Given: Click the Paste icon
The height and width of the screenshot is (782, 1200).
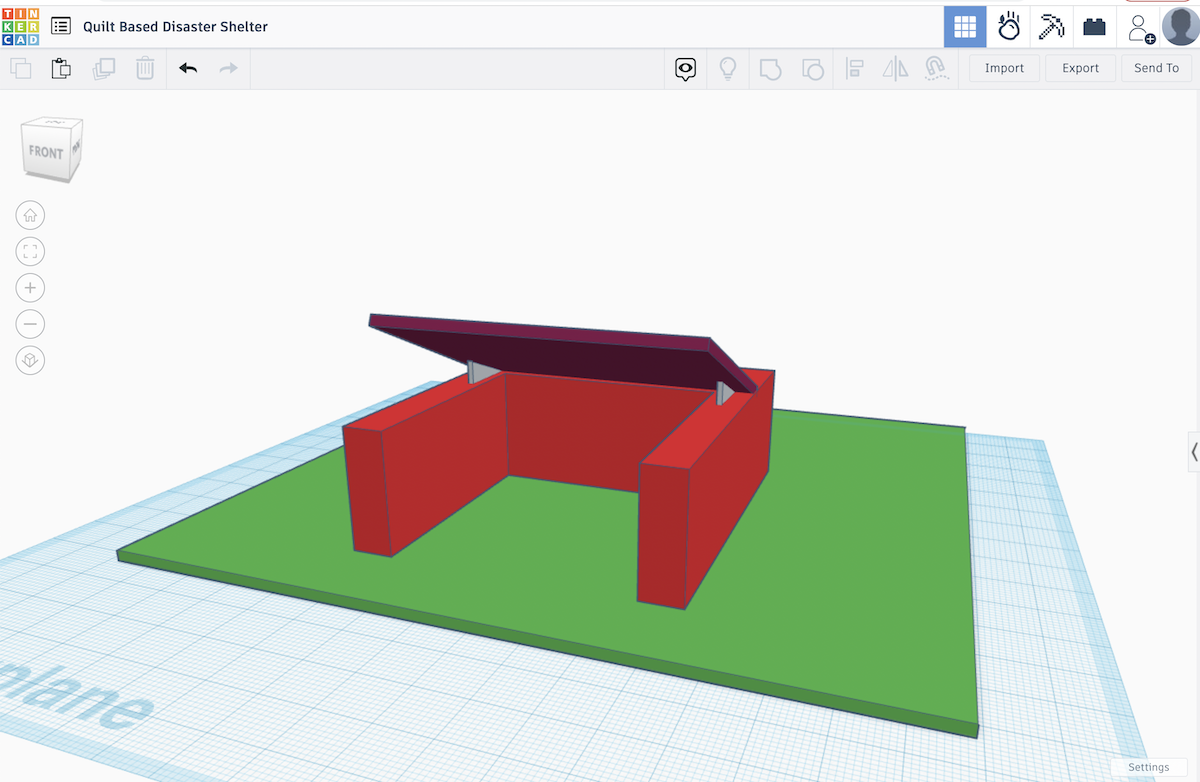Looking at the screenshot, I should pyautogui.click(x=60, y=68).
